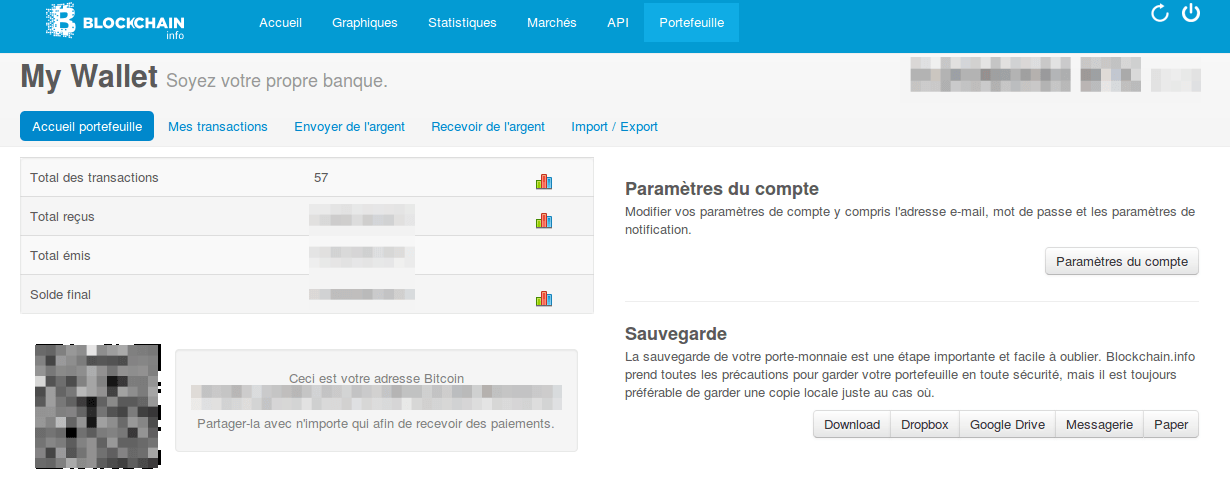Click the 'Paramètres du compte' heading
Image resolution: width=1230 pixels, height=487 pixels.
[x=722, y=188]
